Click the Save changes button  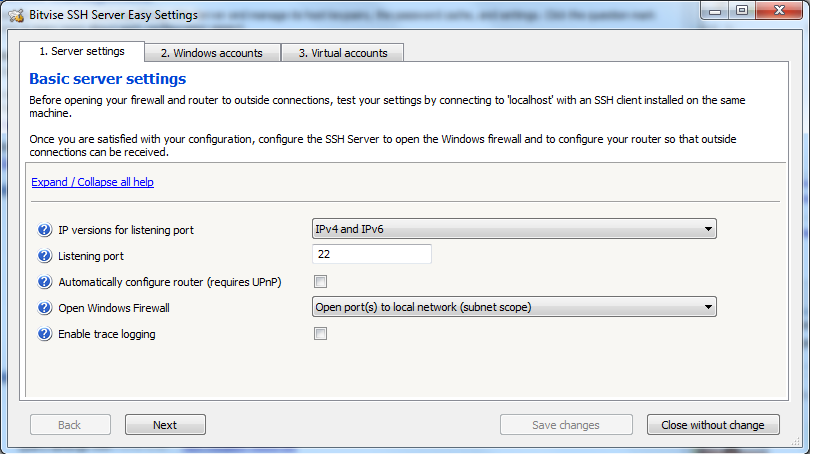(566, 425)
